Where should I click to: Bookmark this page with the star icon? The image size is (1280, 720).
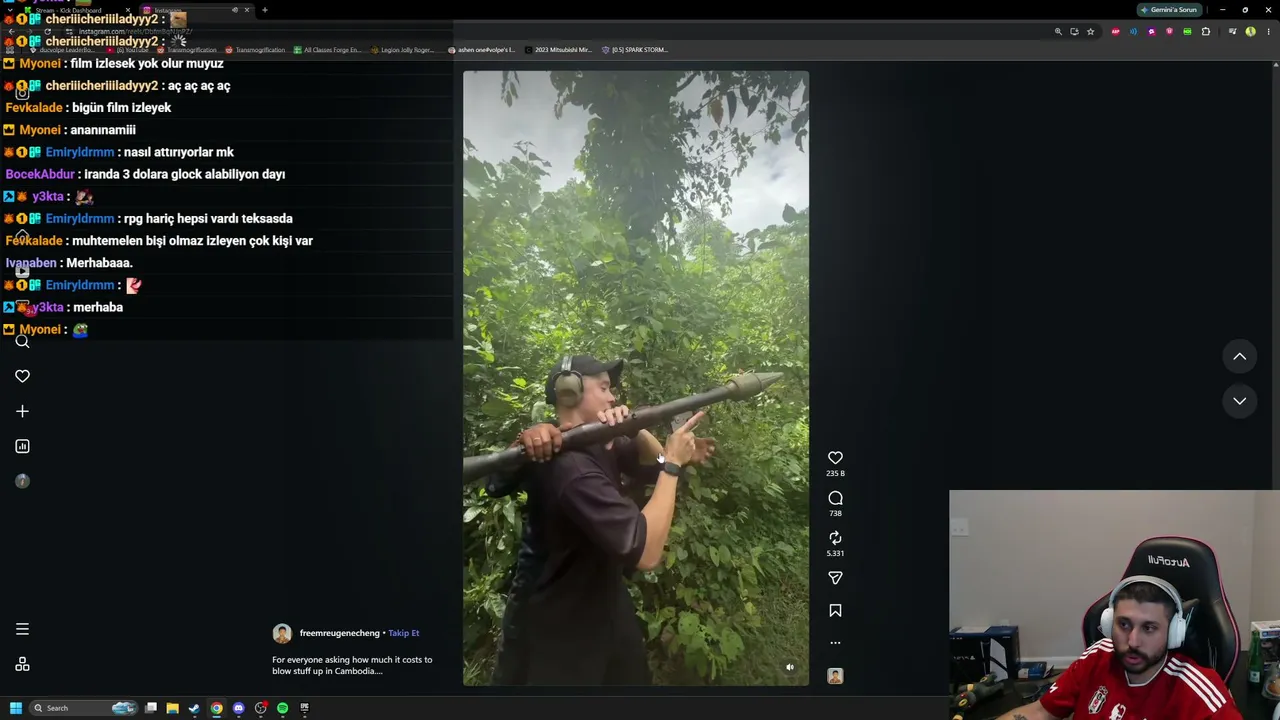[x=1090, y=32]
